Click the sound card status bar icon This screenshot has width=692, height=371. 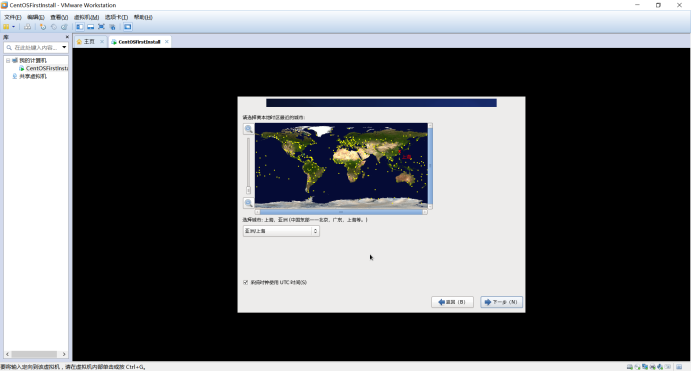point(660,367)
